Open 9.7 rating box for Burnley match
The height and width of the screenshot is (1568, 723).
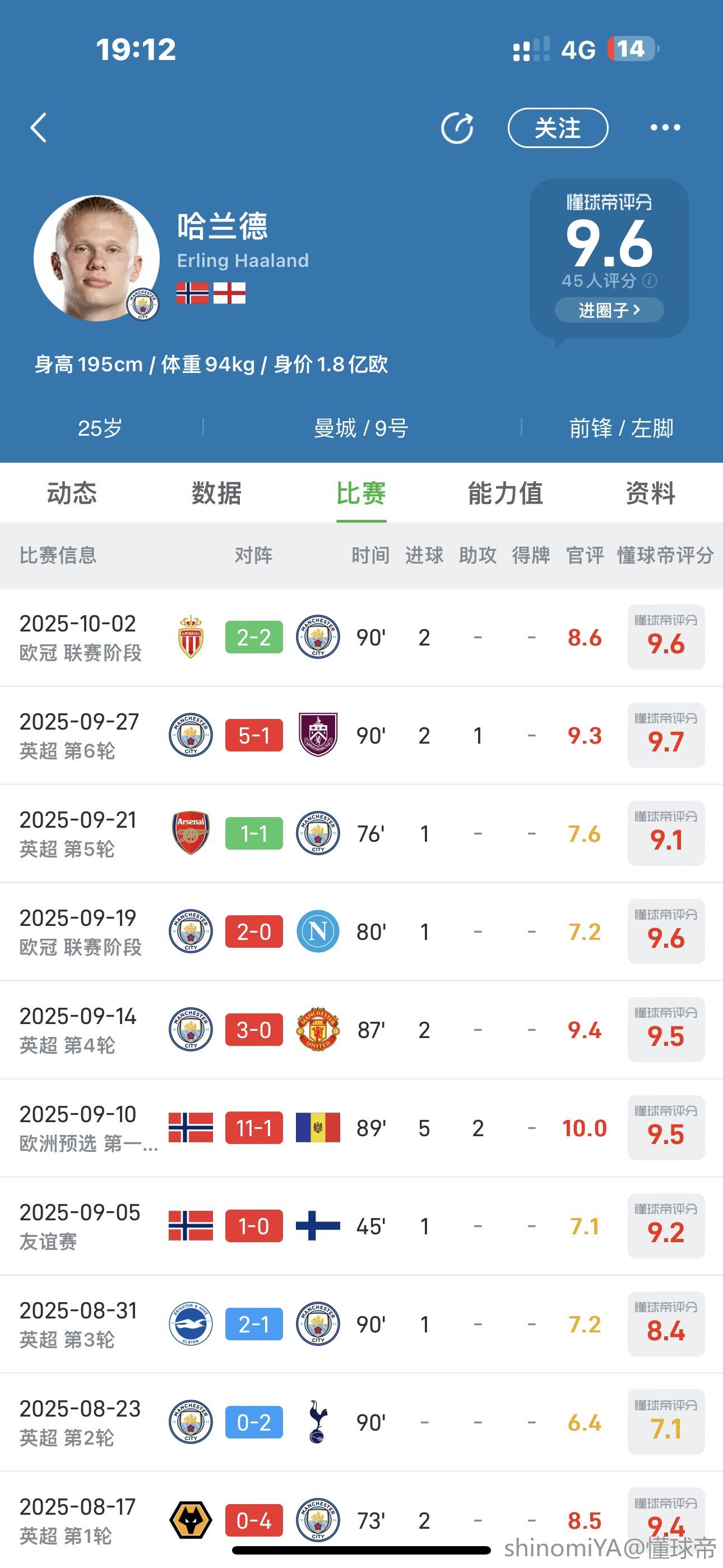(666, 735)
